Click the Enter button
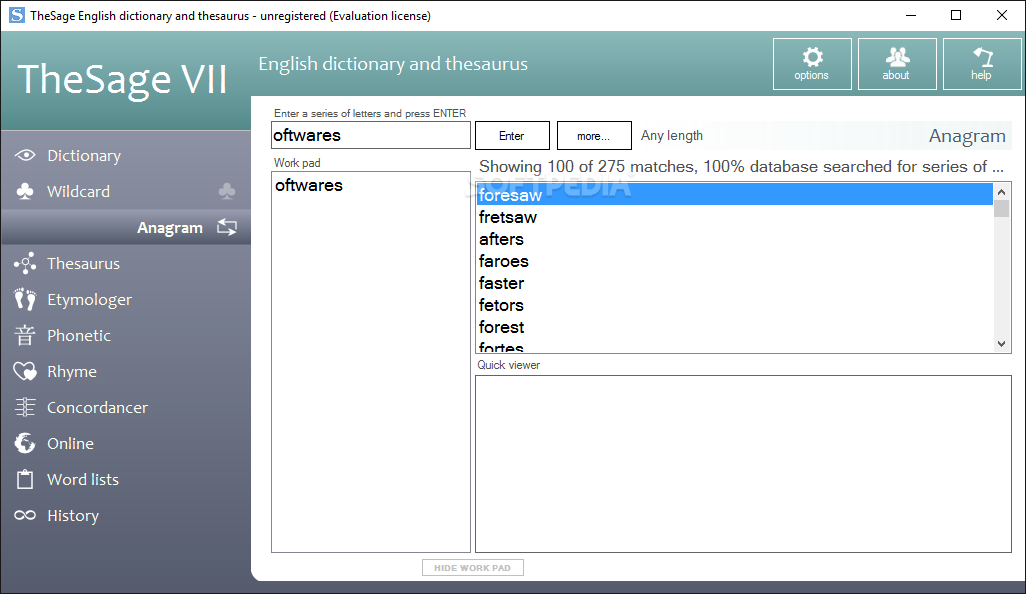Viewport: 1026px width, 594px height. [x=512, y=135]
